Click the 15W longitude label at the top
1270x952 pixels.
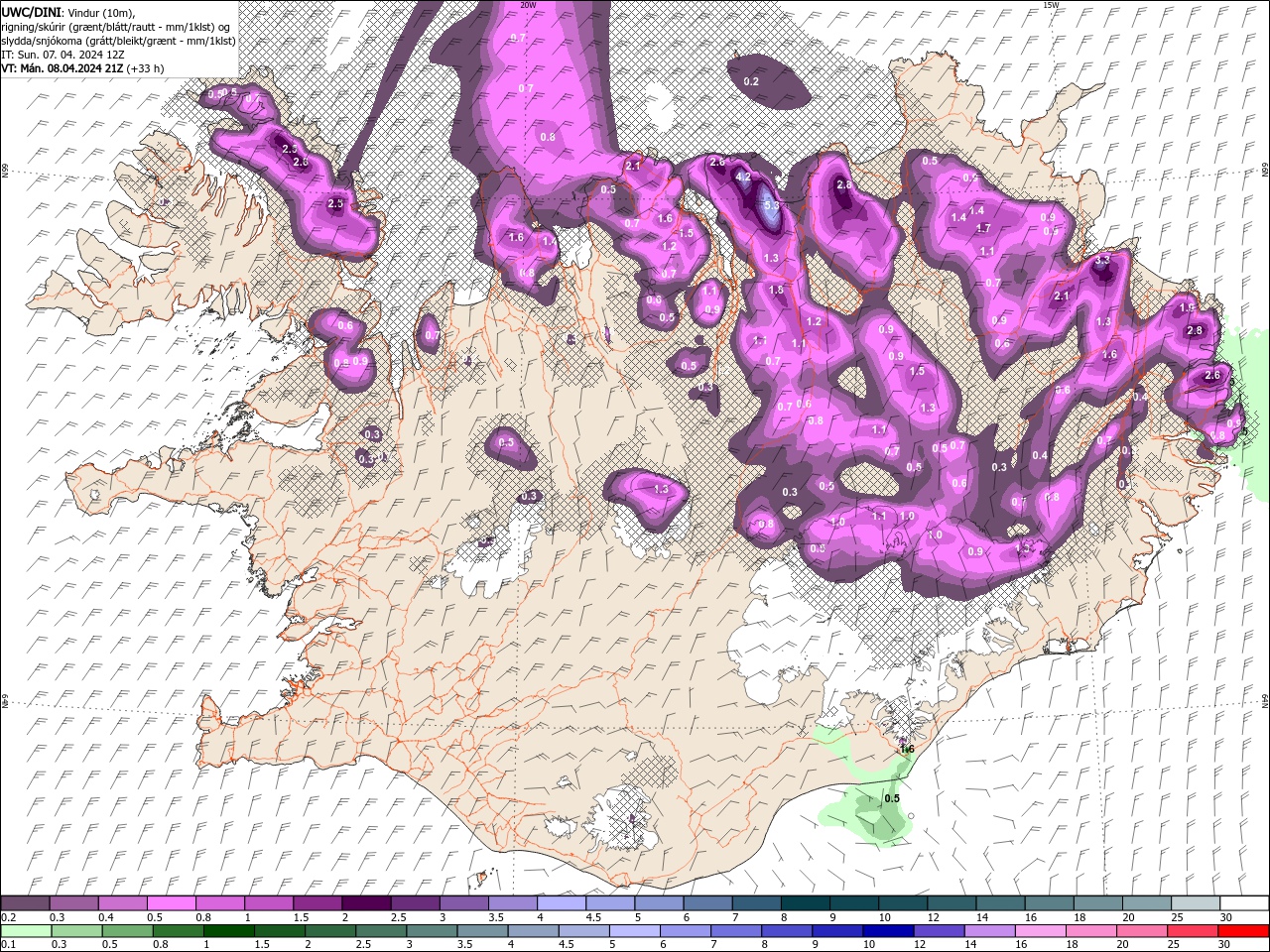pos(1051,5)
